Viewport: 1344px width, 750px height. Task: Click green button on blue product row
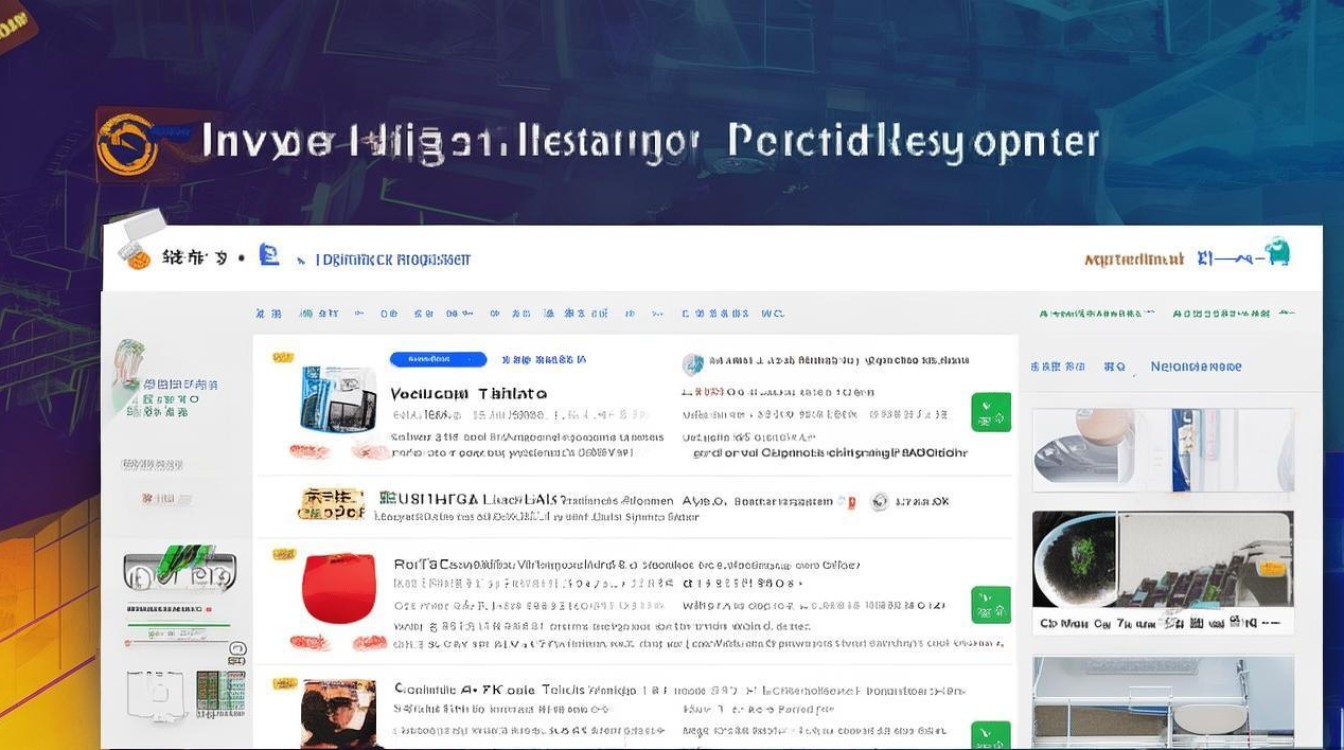991,412
